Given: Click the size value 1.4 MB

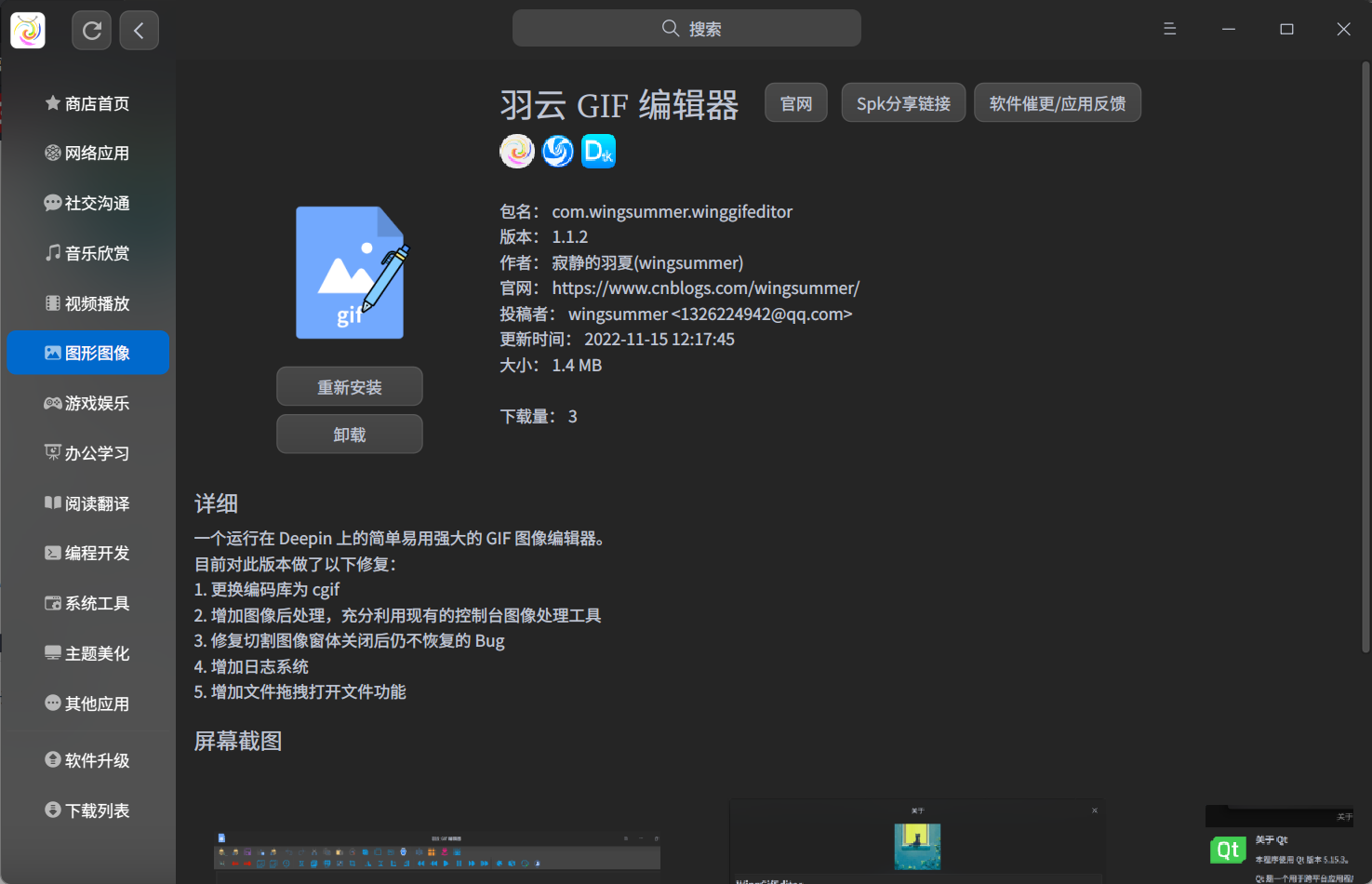Looking at the screenshot, I should tap(577, 366).
